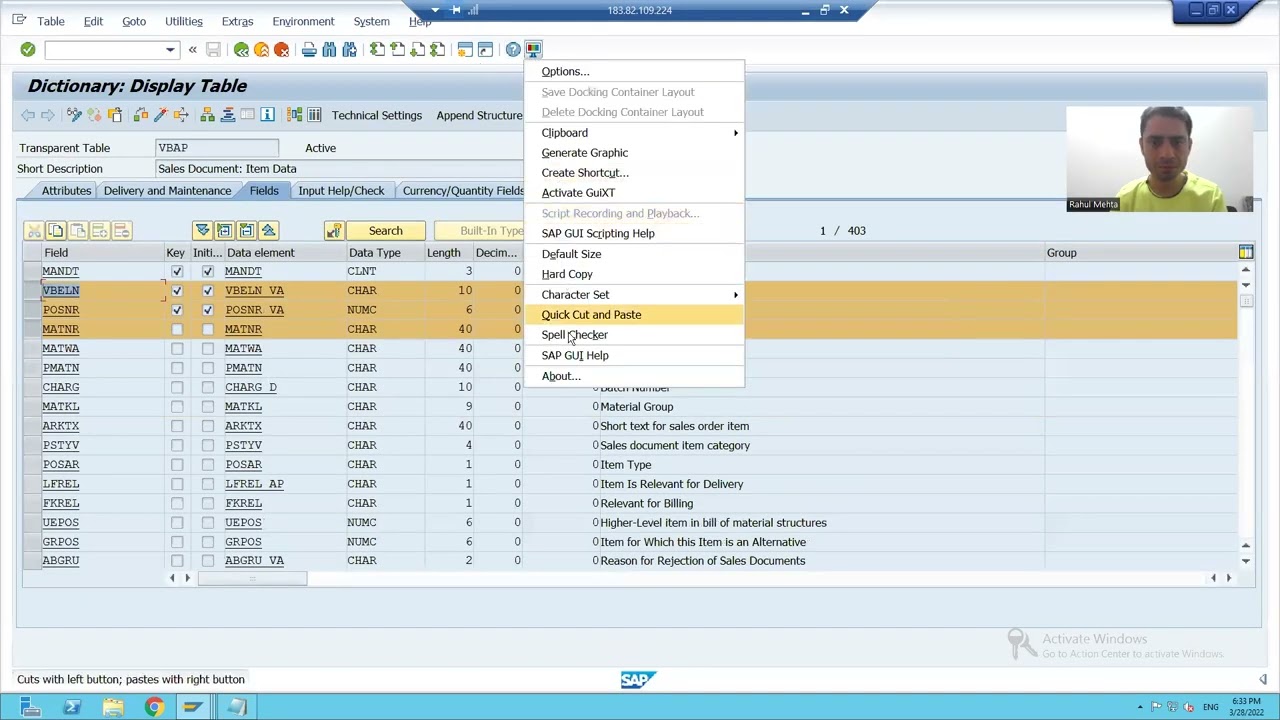Click right arrow of horizontal scrollbar at right end
The height and width of the screenshot is (720, 1280).
coord(1229,578)
